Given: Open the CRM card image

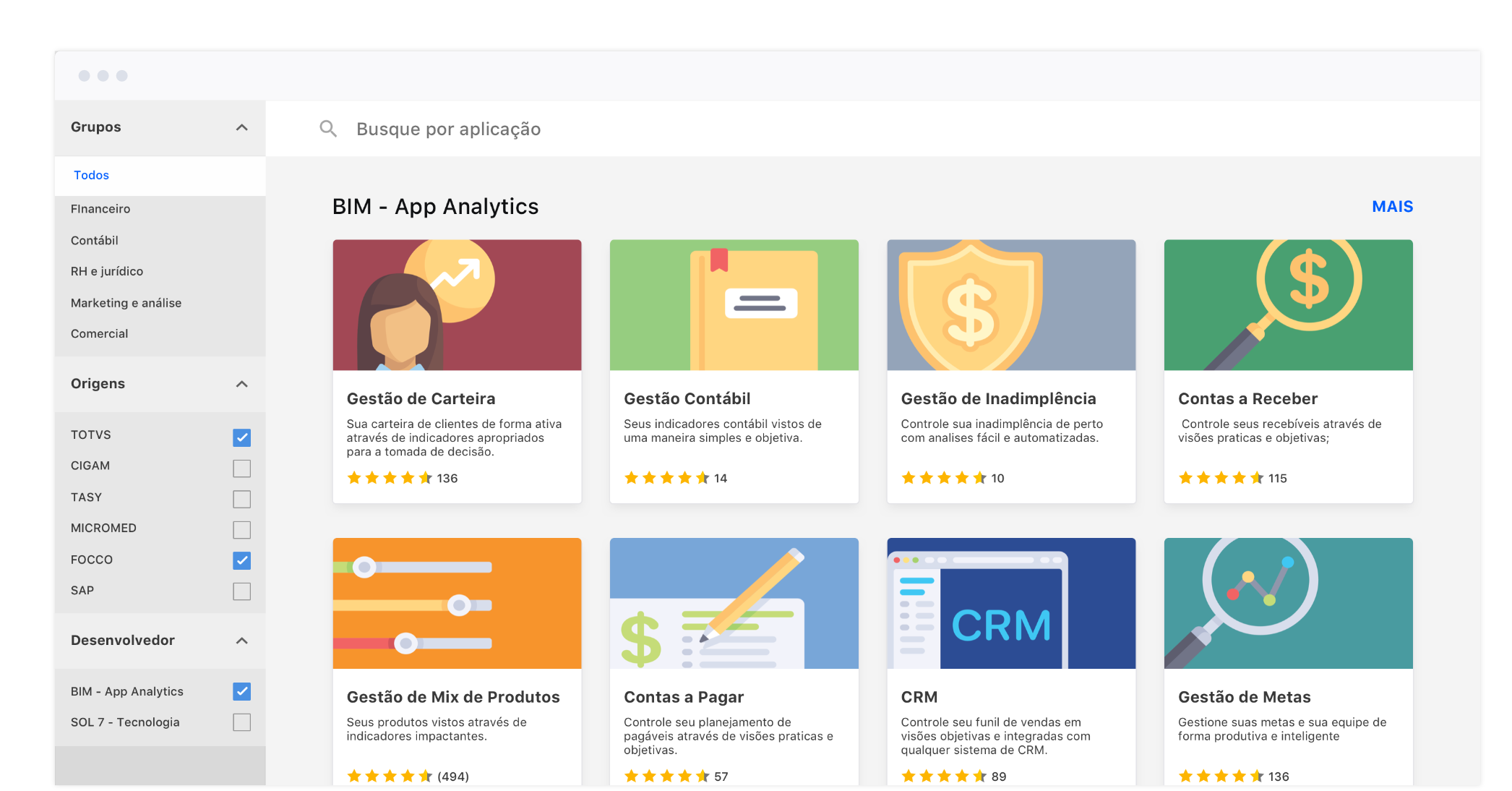Looking at the screenshot, I should point(1011,603).
